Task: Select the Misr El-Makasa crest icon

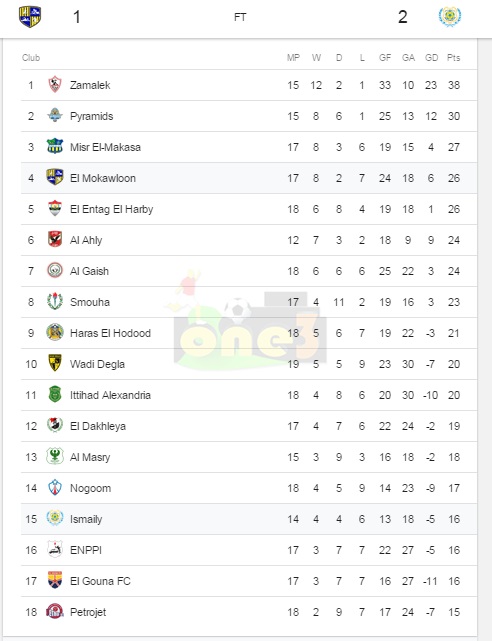Action: click(55, 146)
